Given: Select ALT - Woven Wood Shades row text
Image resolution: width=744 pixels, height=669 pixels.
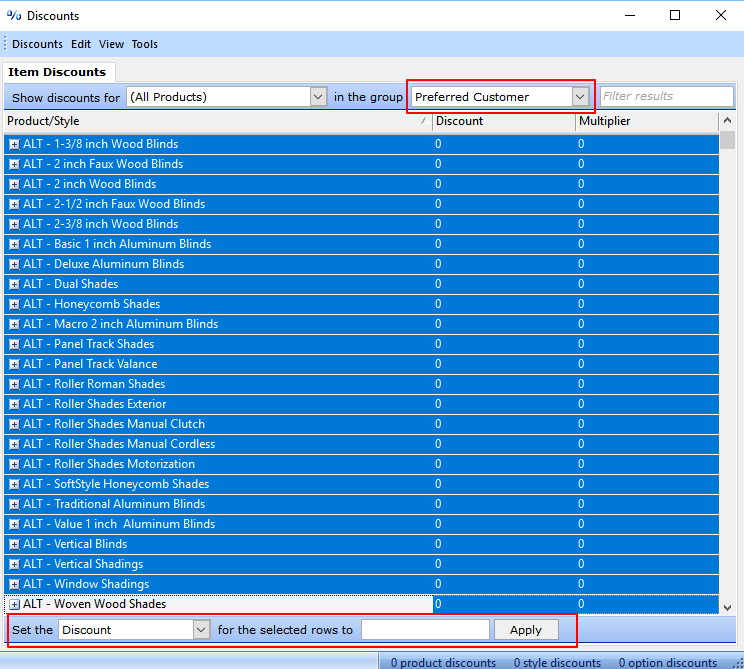Looking at the screenshot, I should pyautogui.click(x=94, y=604).
